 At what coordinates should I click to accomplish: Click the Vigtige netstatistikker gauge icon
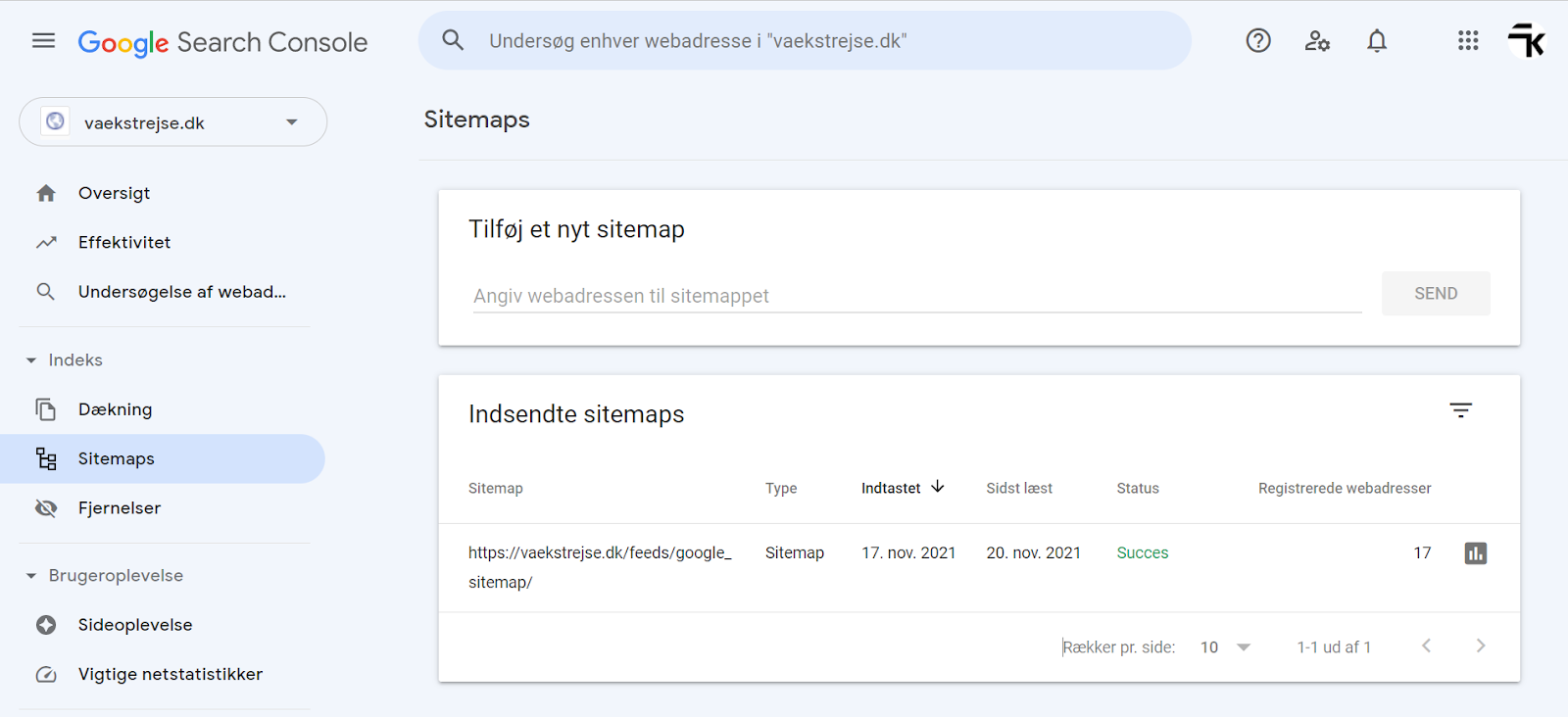[46, 674]
